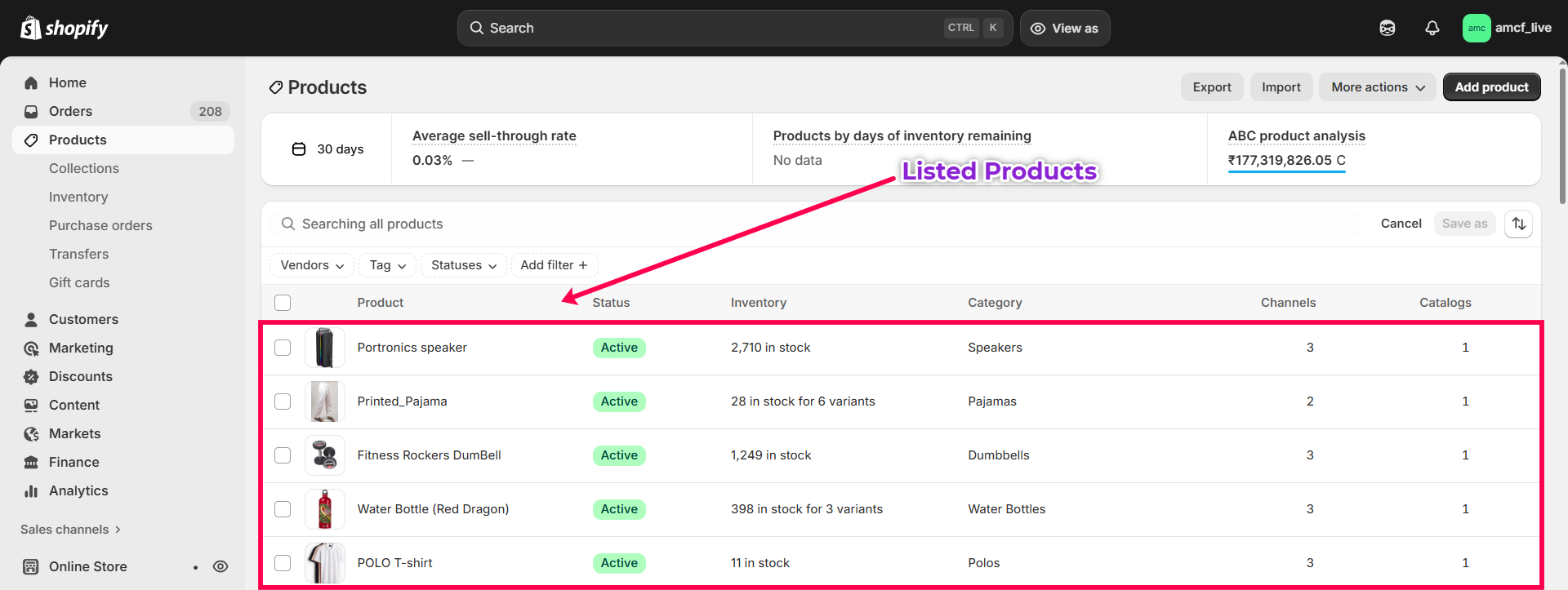1568x590 pixels.
Task: Click the Analytics bar chart icon
Action: pyautogui.click(x=31, y=491)
